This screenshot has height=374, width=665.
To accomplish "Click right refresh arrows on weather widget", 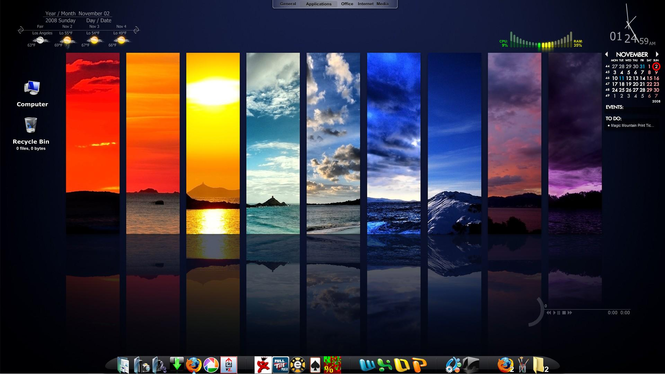I will 136,30.
